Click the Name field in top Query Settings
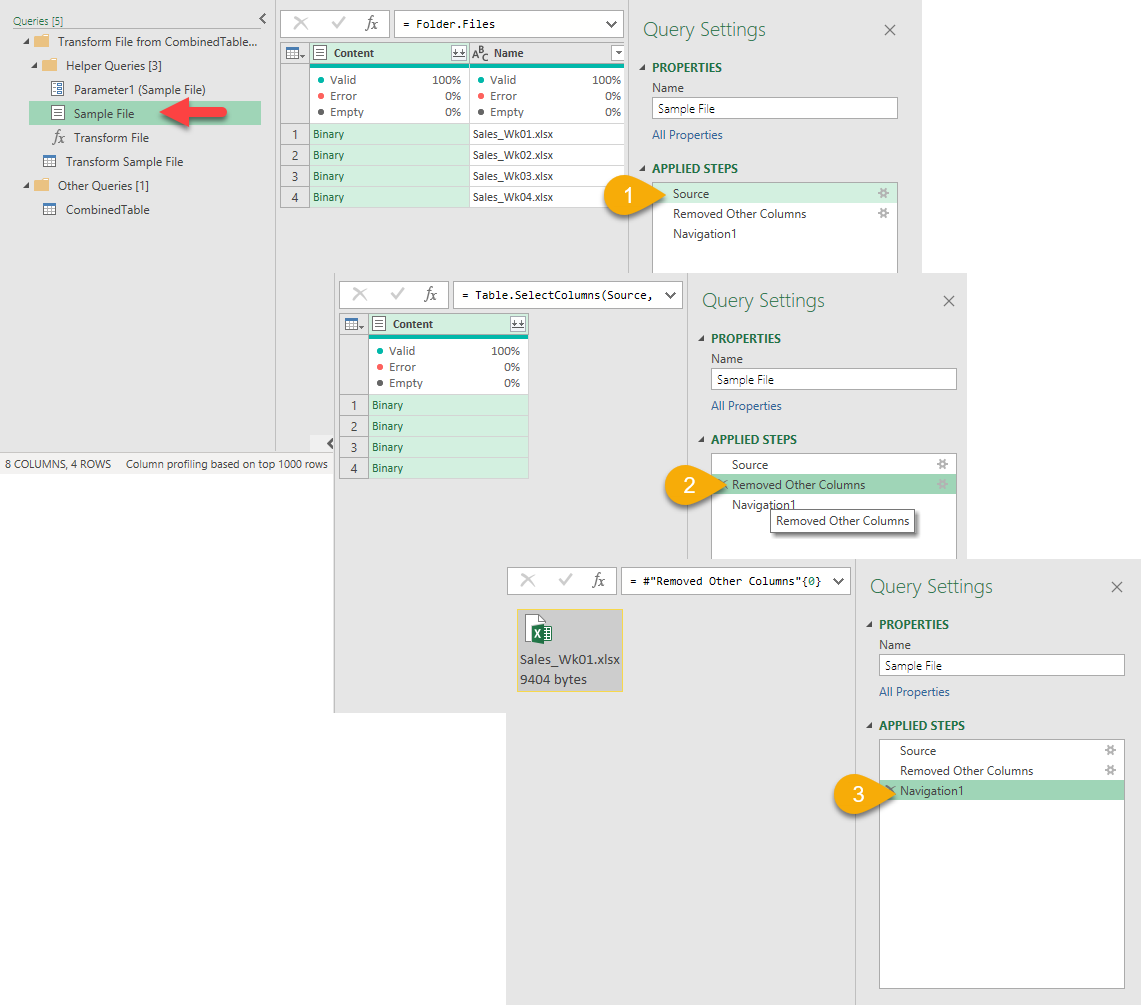The height and width of the screenshot is (1005, 1141). (774, 109)
